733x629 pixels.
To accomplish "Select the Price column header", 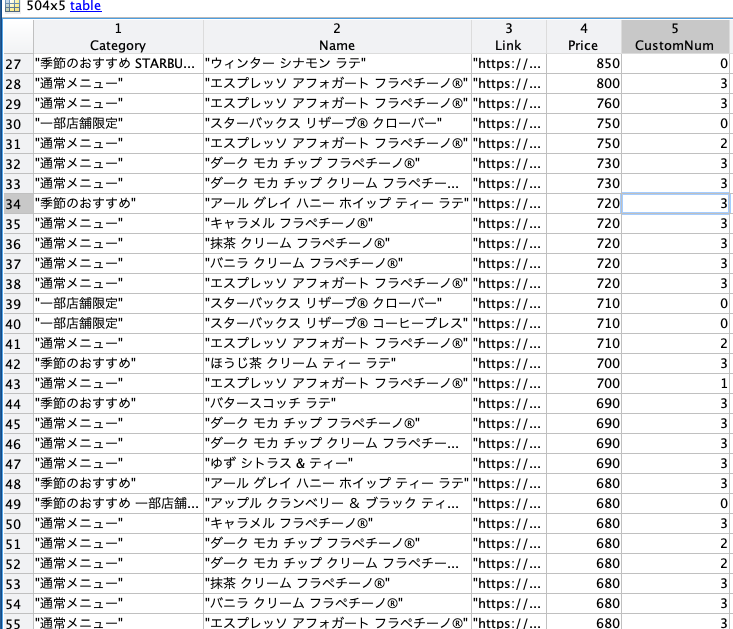I will (583, 37).
